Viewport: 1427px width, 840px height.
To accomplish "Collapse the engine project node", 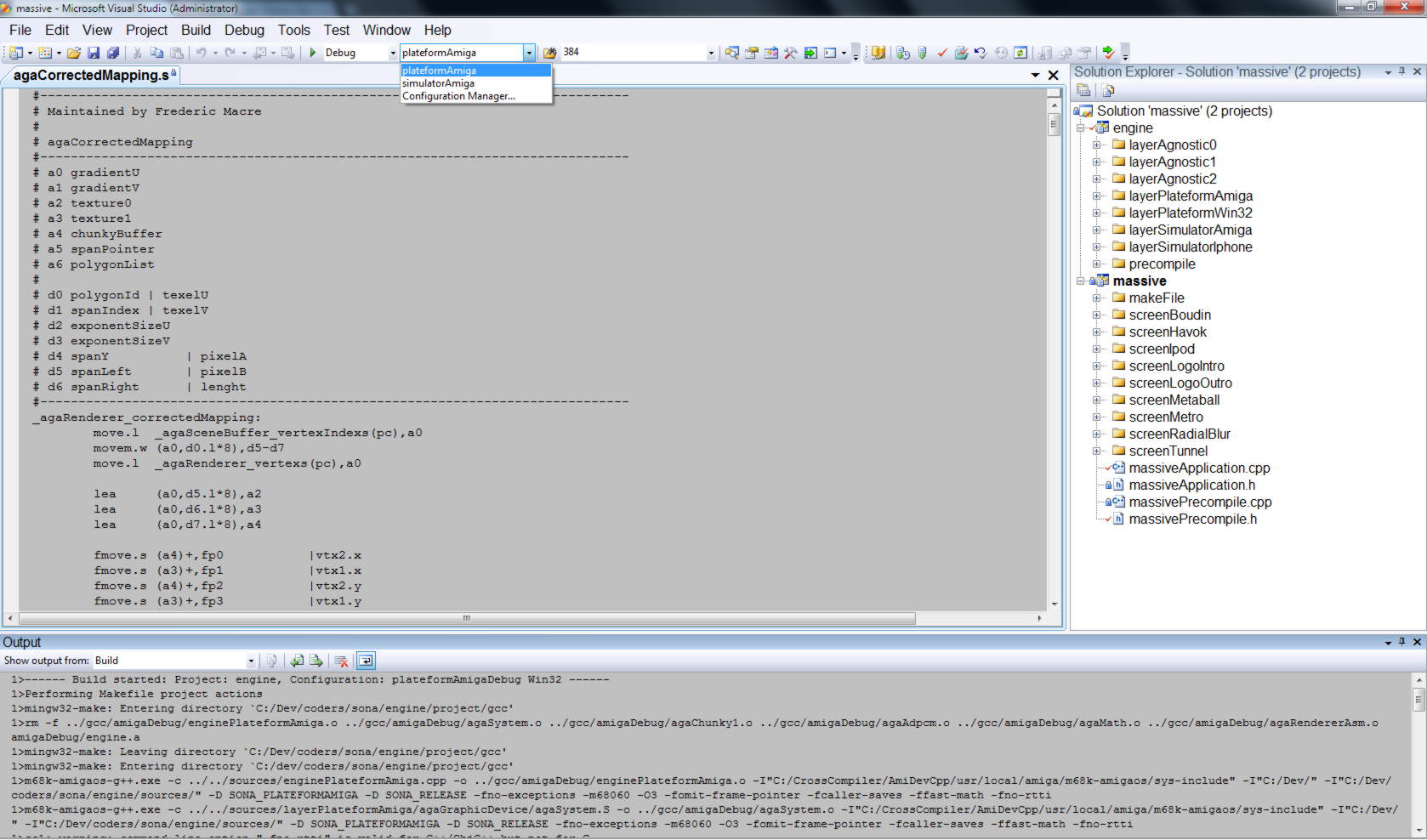I will click(x=1081, y=128).
